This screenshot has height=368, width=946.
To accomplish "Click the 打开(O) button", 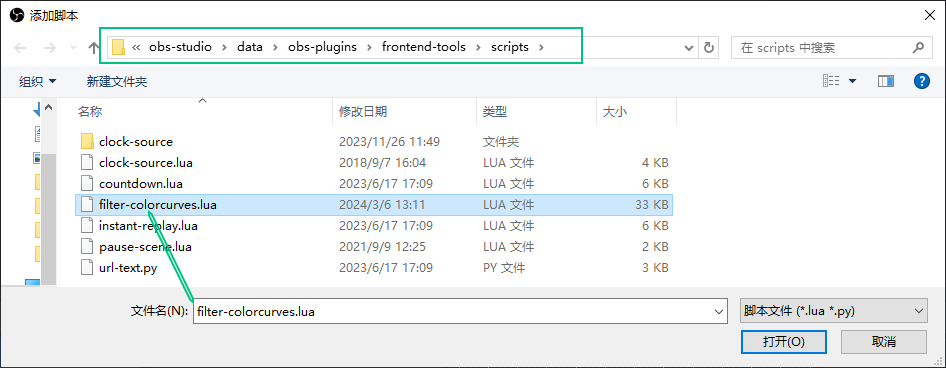I will coord(784,341).
